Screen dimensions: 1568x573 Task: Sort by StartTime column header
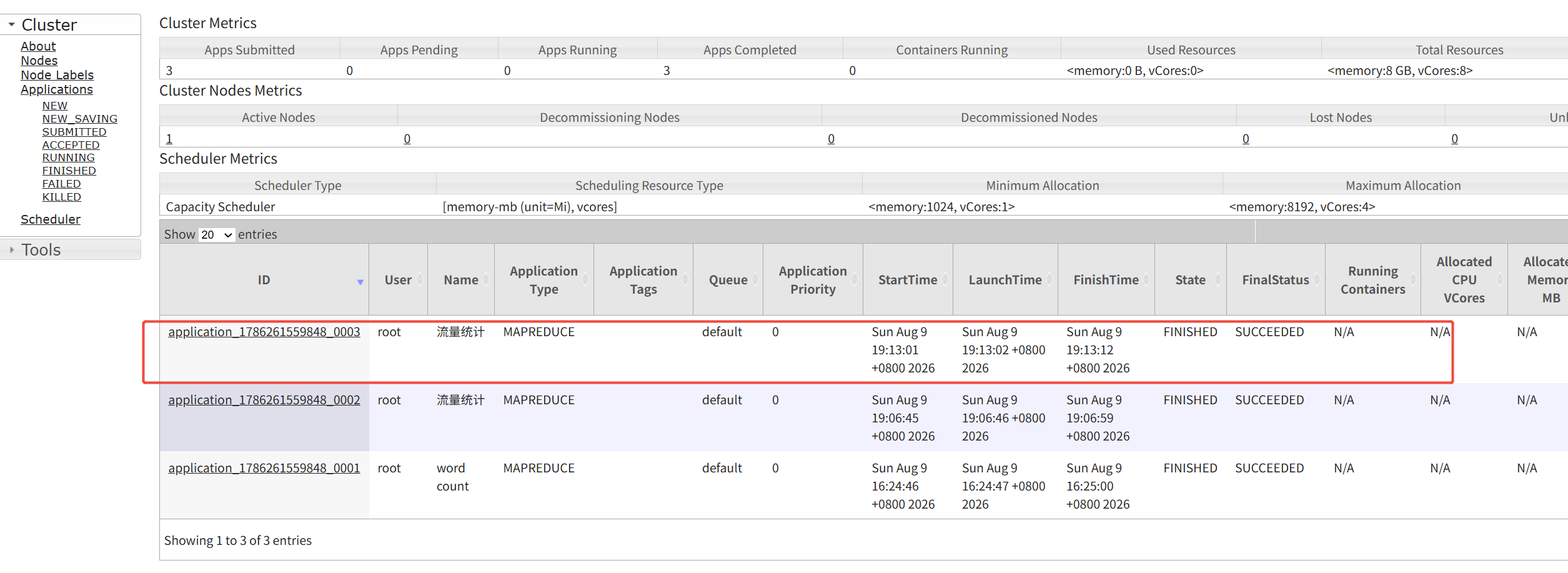[908, 280]
